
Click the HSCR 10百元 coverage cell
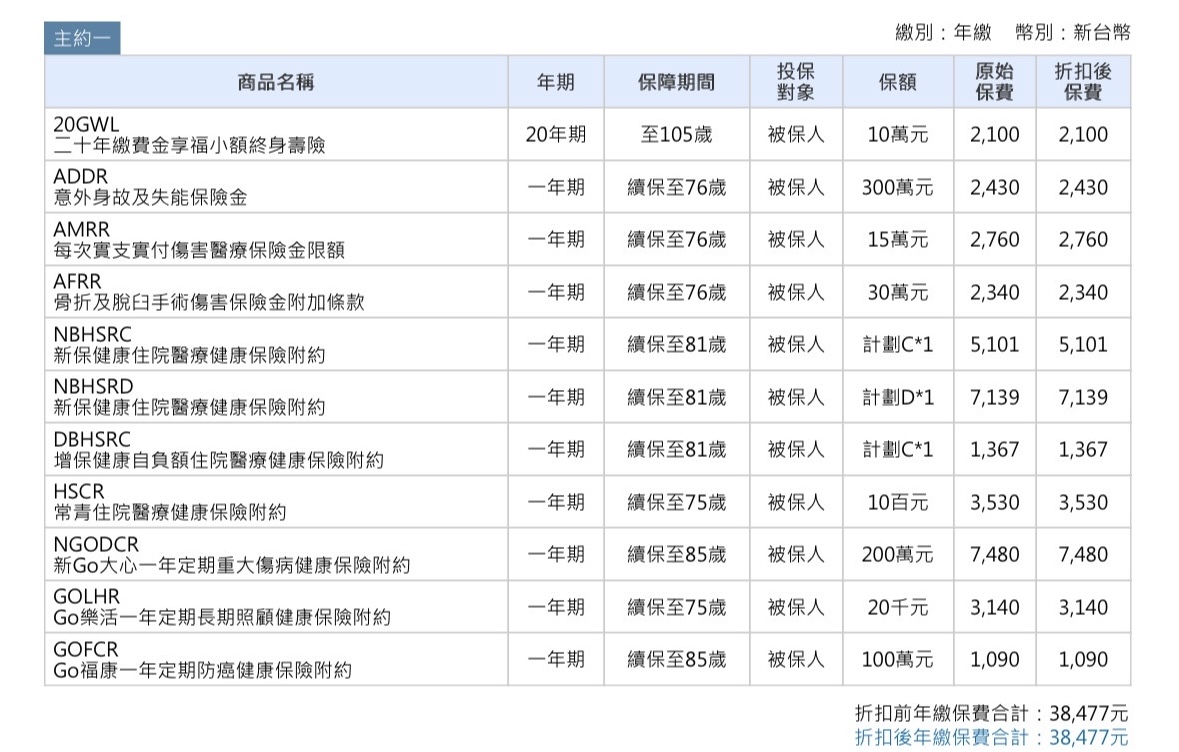pos(897,502)
